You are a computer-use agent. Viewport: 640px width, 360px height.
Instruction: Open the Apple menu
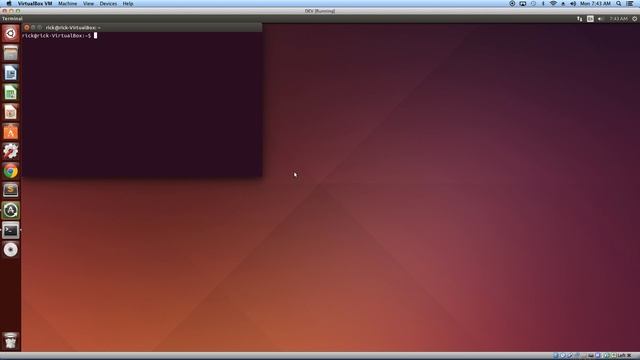coord(9,3)
